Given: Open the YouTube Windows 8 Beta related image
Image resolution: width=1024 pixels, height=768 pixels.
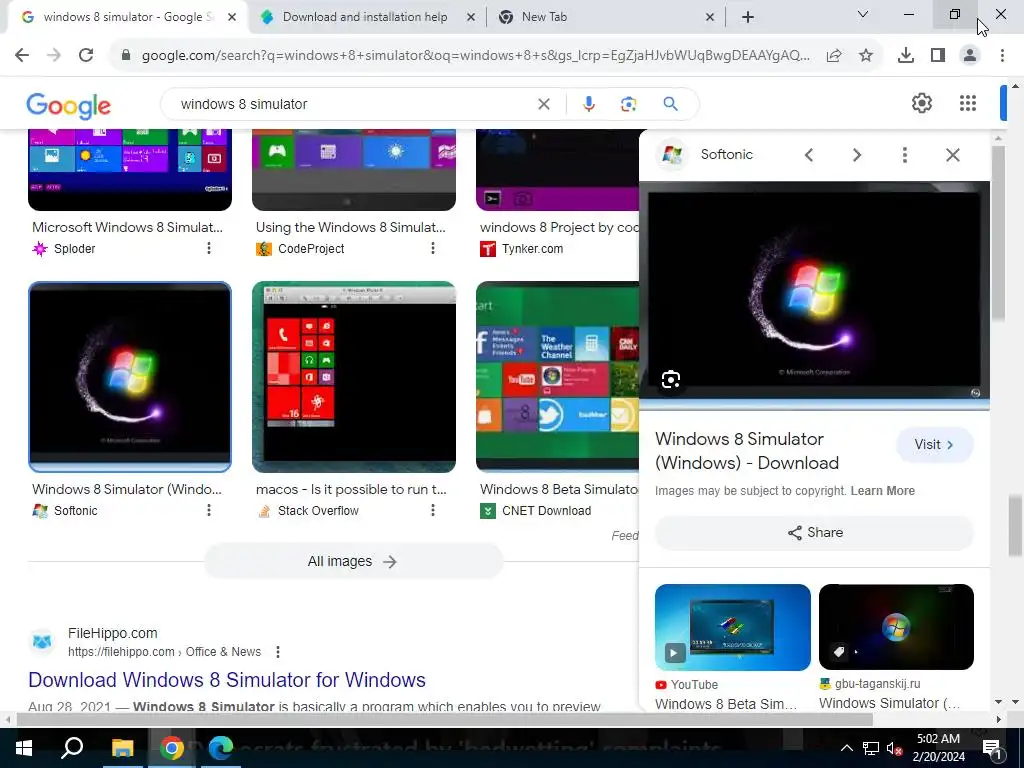Looking at the screenshot, I should pos(733,628).
